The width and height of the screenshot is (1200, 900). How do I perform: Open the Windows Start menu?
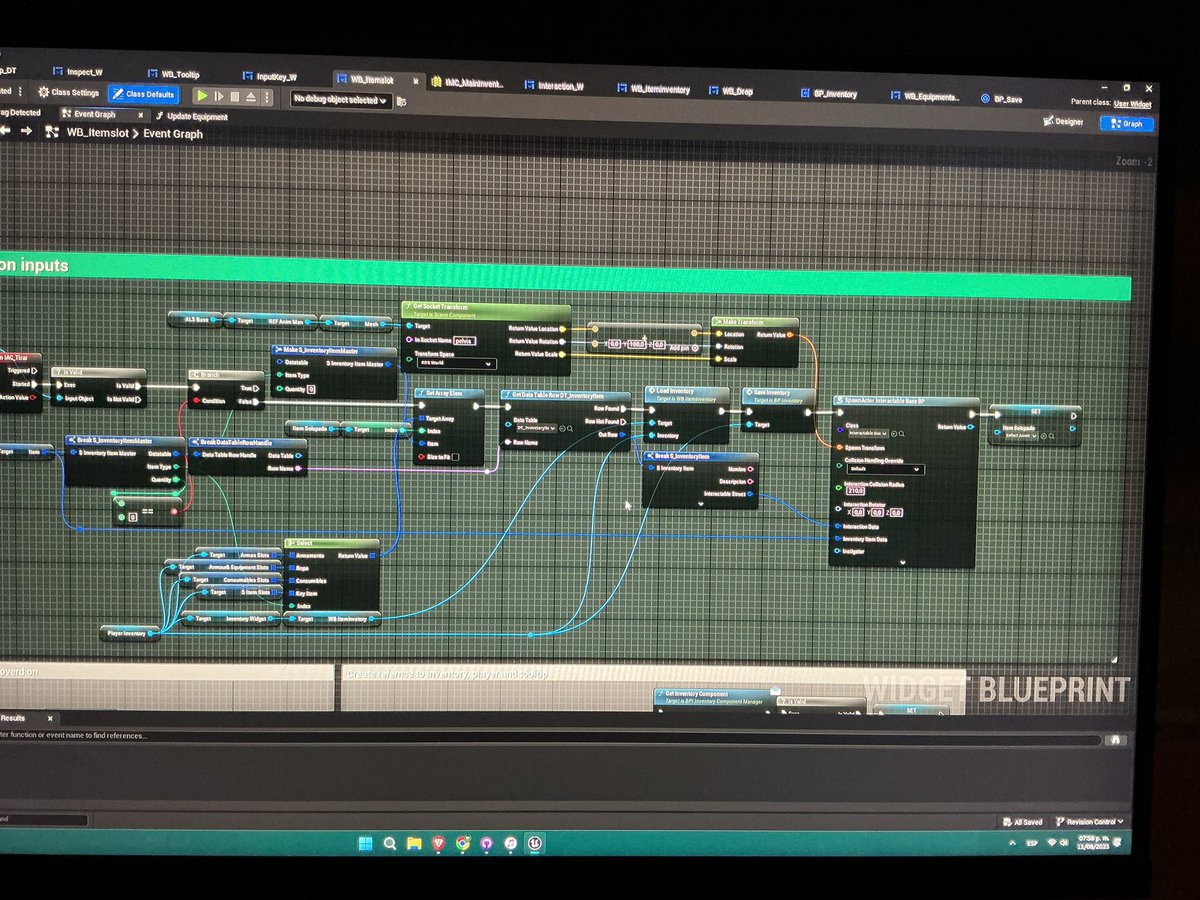click(x=364, y=843)
